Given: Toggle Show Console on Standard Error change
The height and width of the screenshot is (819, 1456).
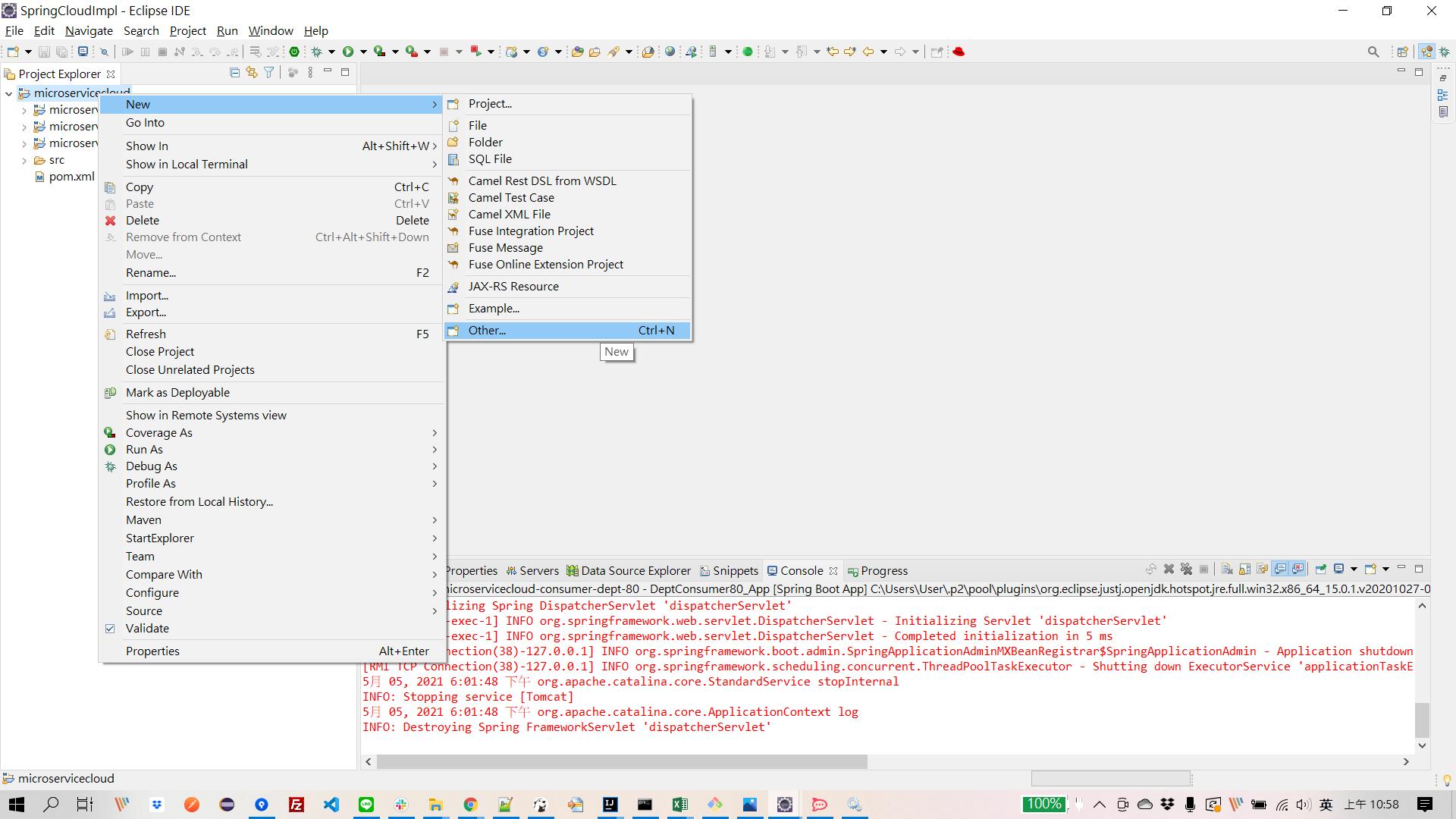Looking at the screenshot, I should pyautogui.click(x=1298, y=570).
